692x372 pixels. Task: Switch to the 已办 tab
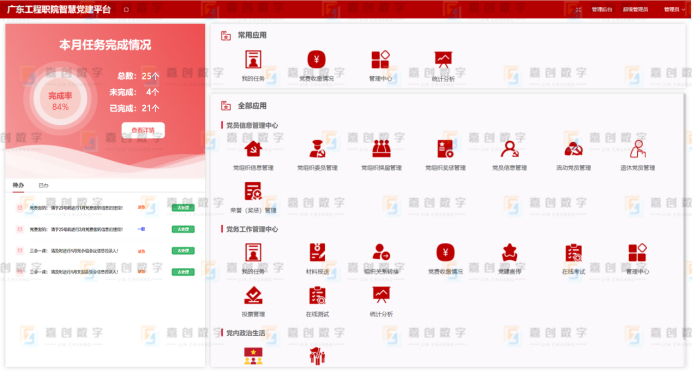tap(43, 185)
